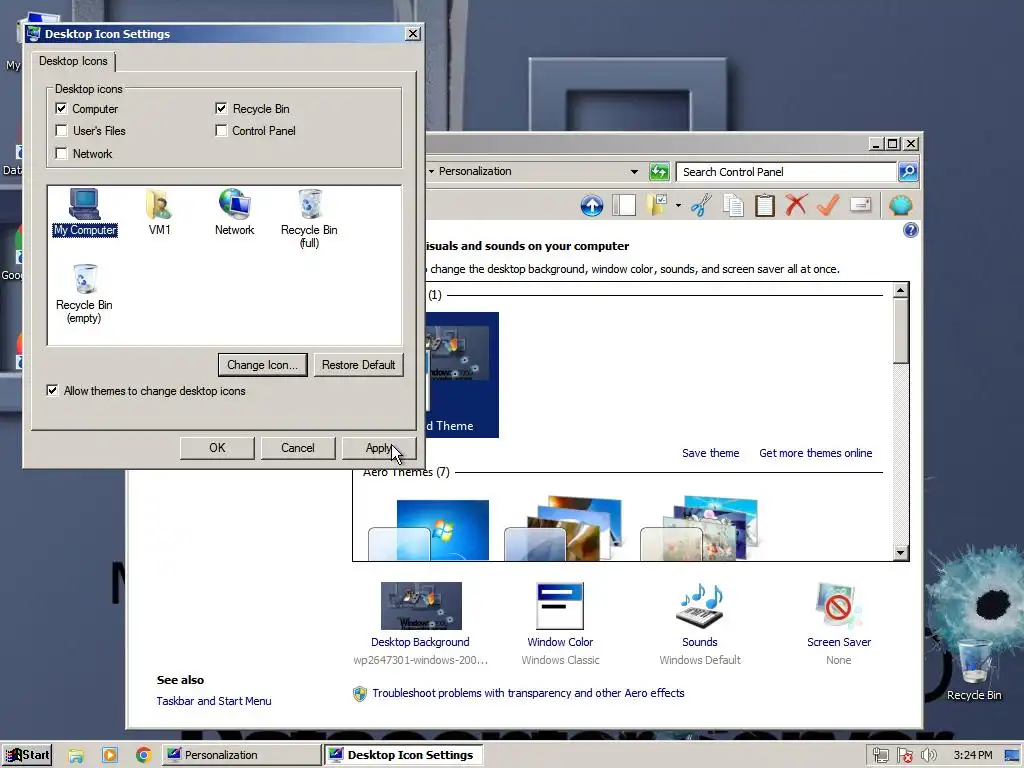
Task: Open the Start menu
Action: pyautogui.click(x=27, y=755)
